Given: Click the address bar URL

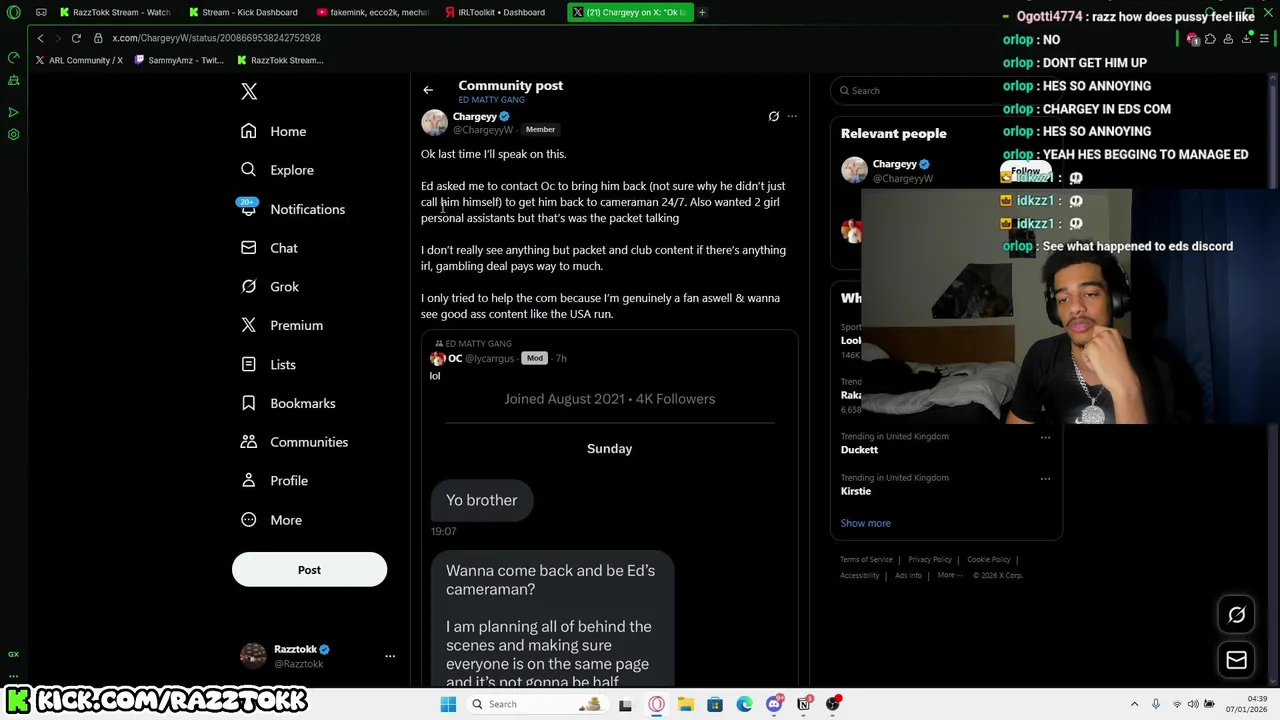Looking at the screenshot, I should point(216,38).
